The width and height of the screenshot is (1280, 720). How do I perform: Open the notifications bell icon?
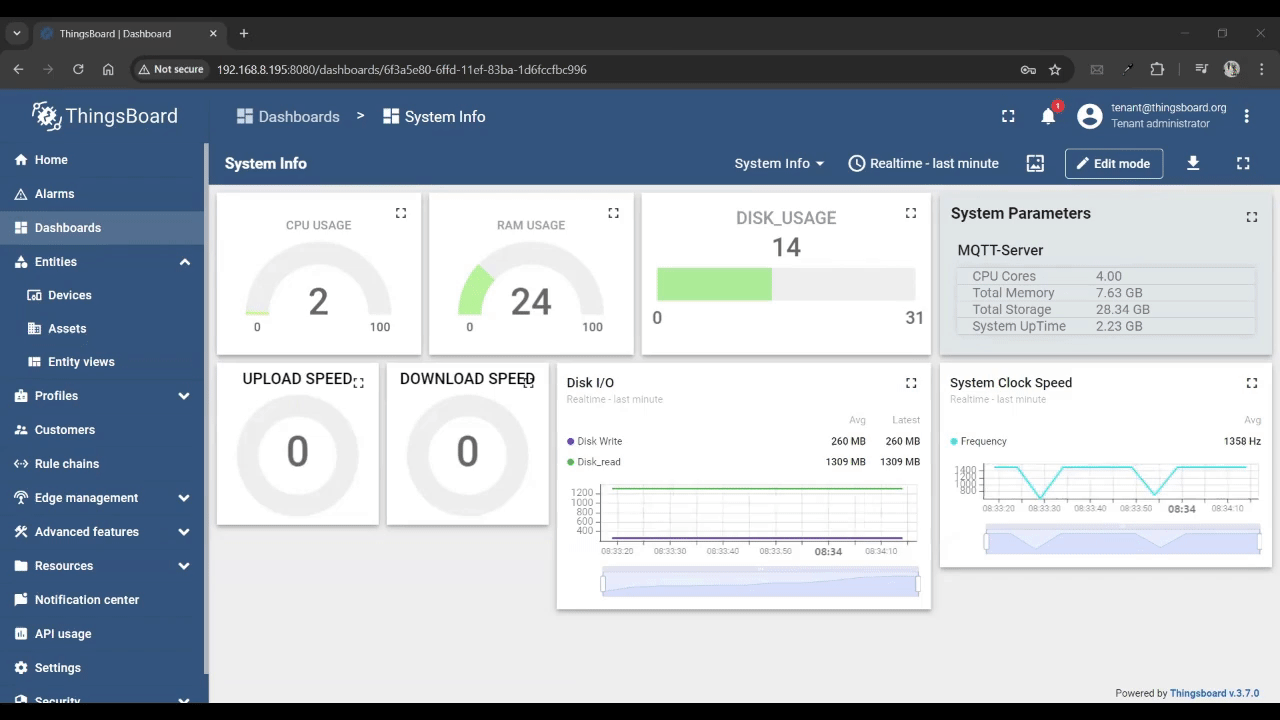[1048, 117]
